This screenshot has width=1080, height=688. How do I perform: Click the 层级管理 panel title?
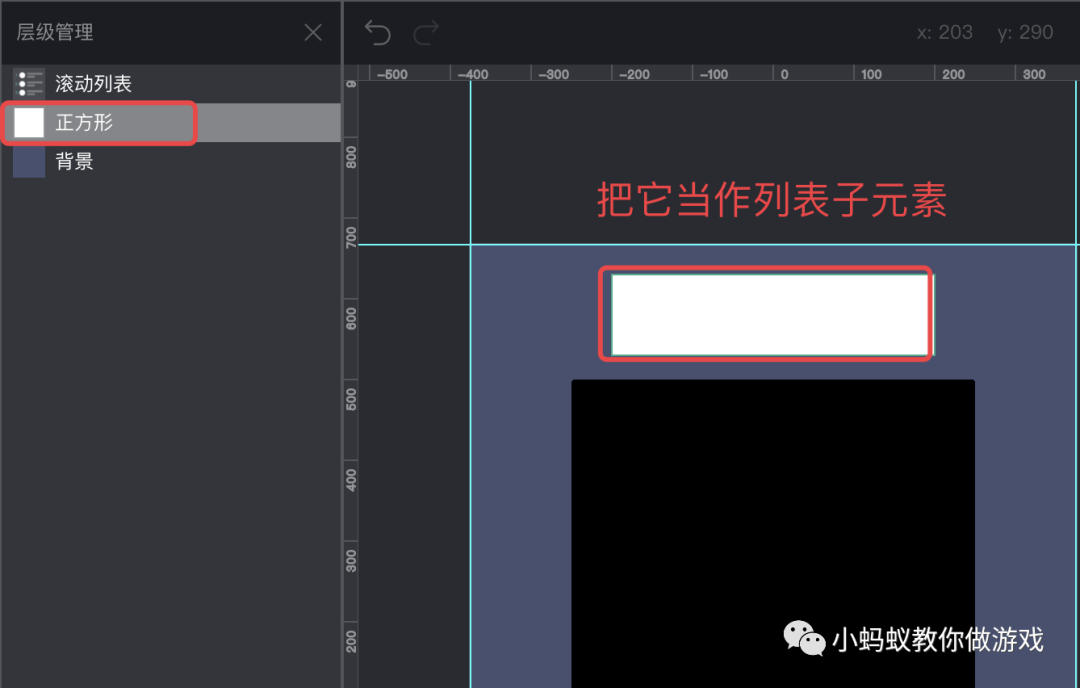(54, 32)
